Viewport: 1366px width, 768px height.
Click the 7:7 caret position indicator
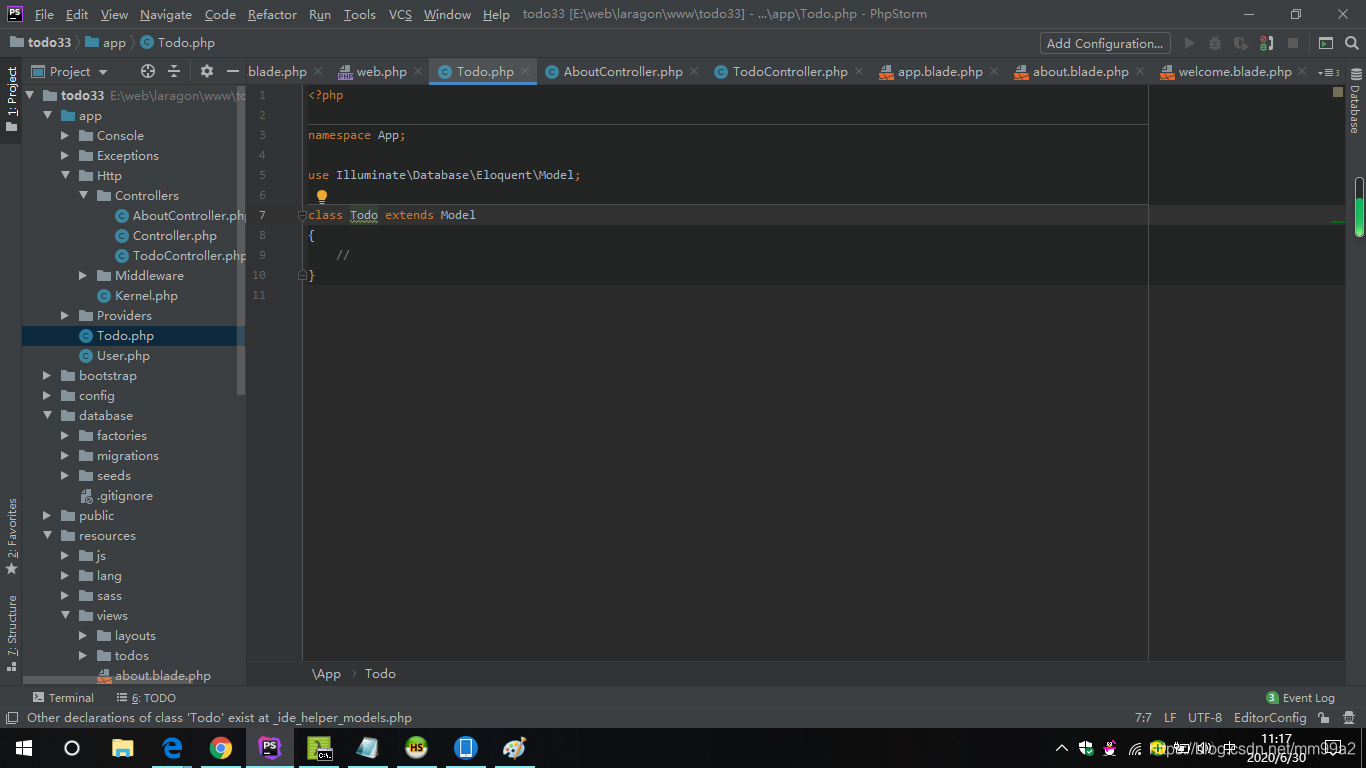(1143, 717)
